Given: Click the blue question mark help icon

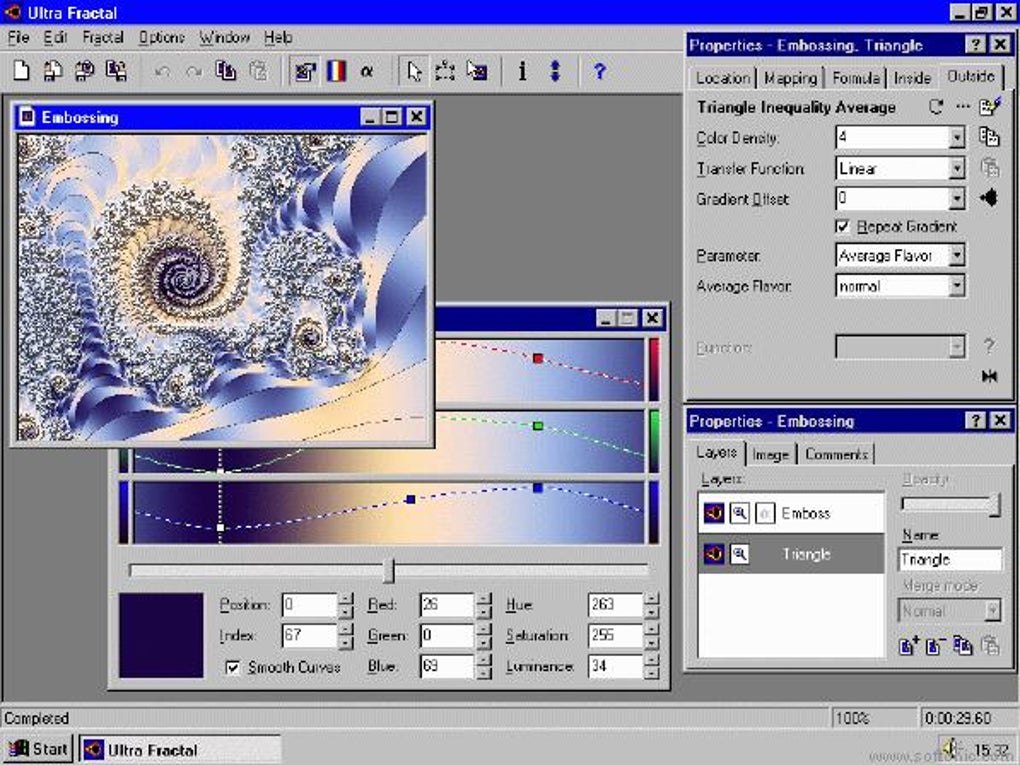Looking at the screenshot, I should [x=600, y=71].
